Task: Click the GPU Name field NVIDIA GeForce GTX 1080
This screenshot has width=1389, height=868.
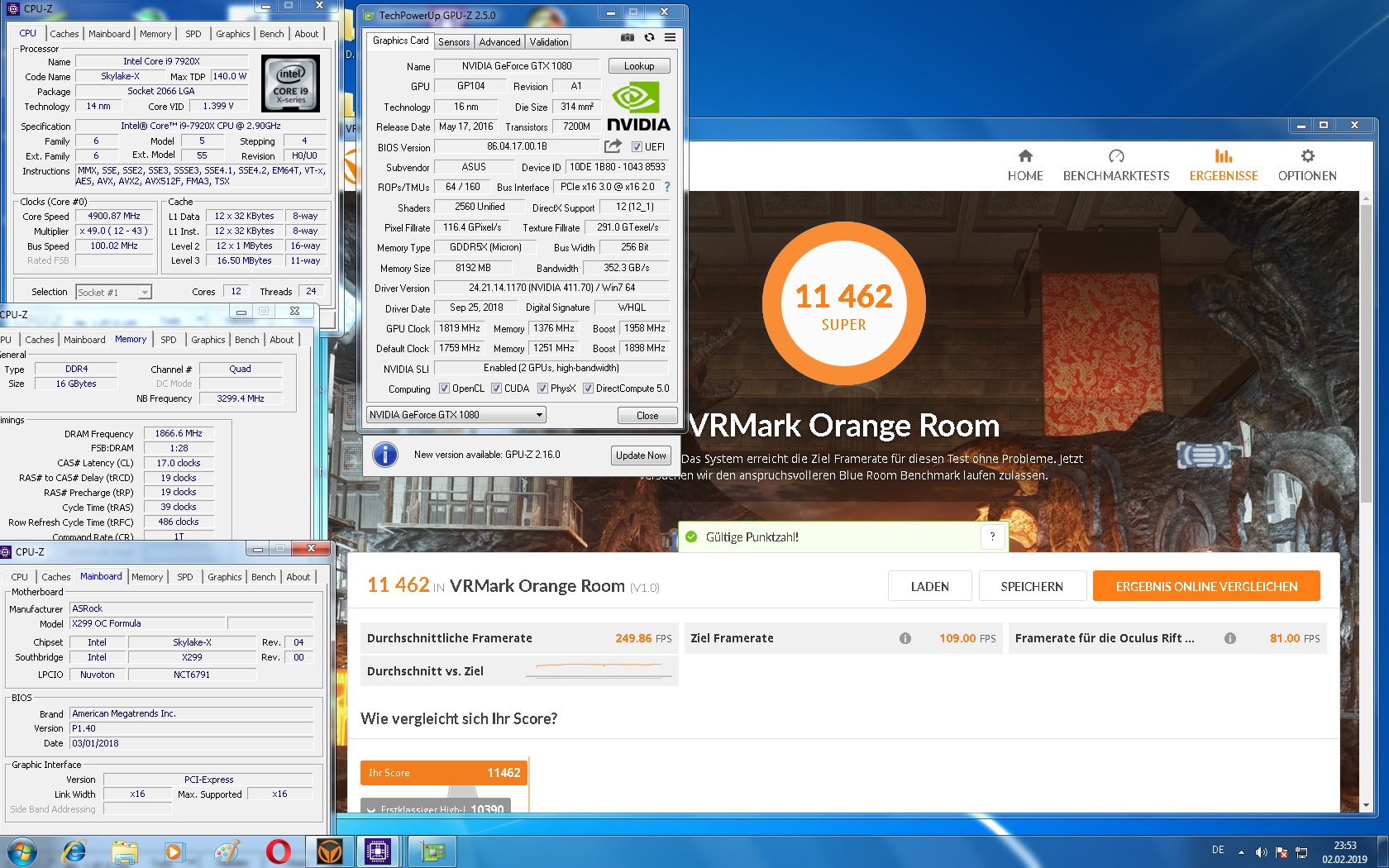Action: 517,66
